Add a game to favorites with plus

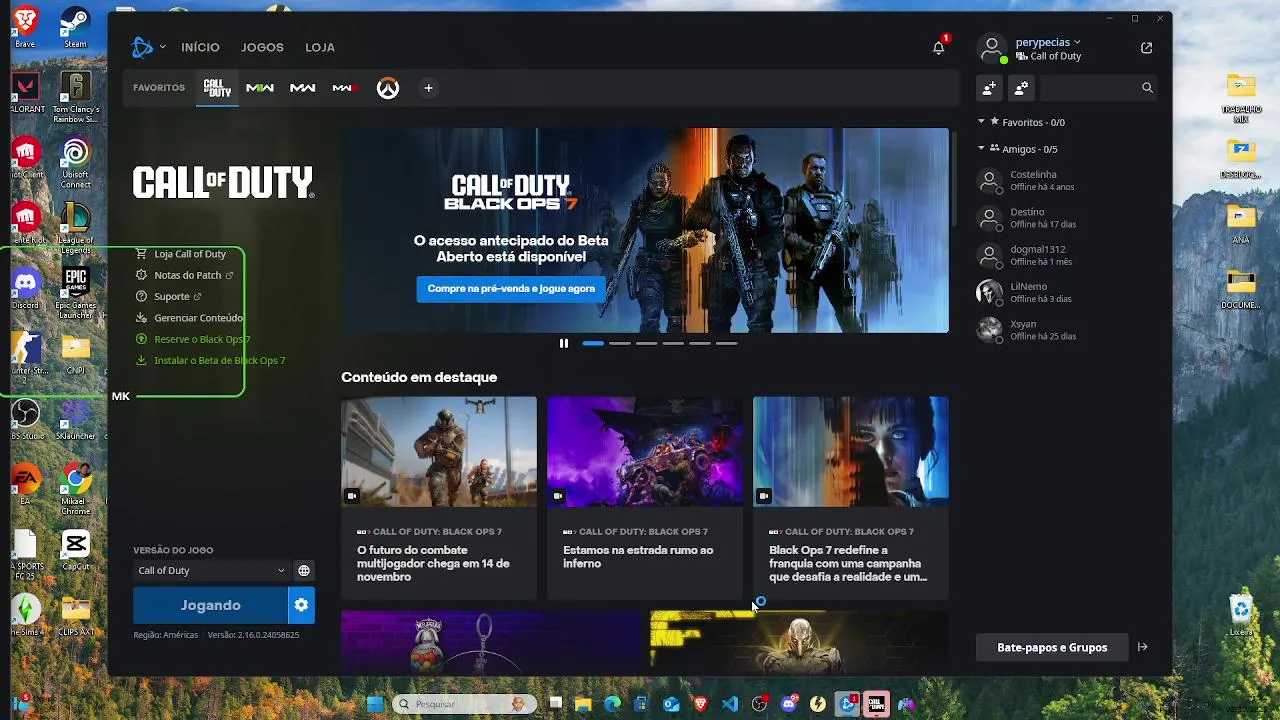tap(428, 88)
